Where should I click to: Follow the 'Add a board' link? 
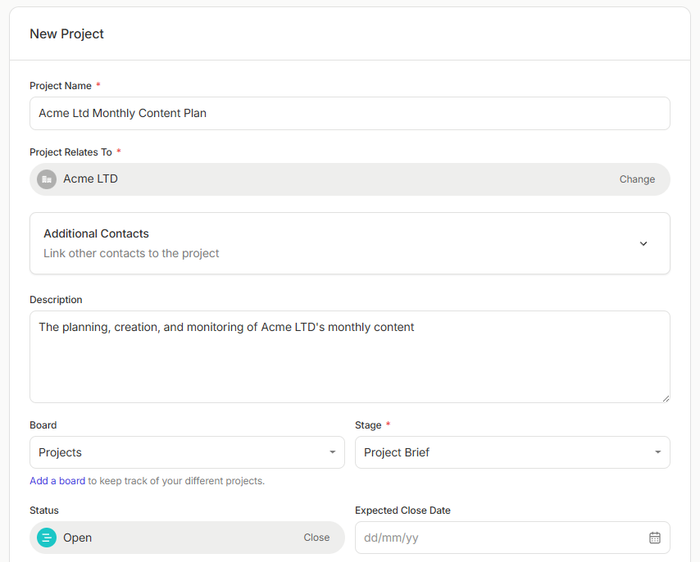click(x=57, y=481)
